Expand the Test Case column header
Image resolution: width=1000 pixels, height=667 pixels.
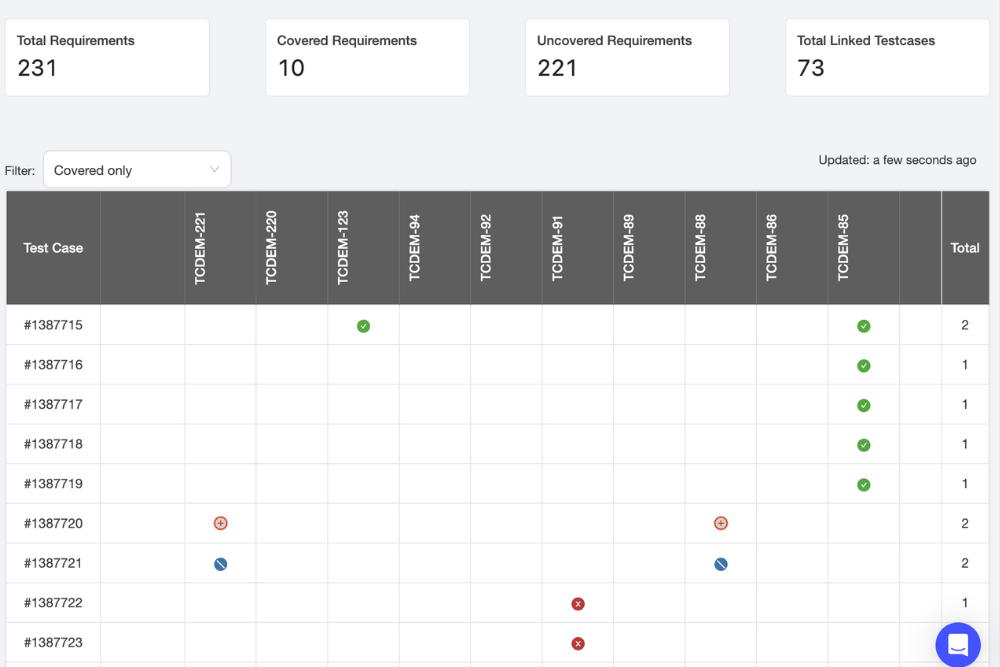[x=53, y=247]
